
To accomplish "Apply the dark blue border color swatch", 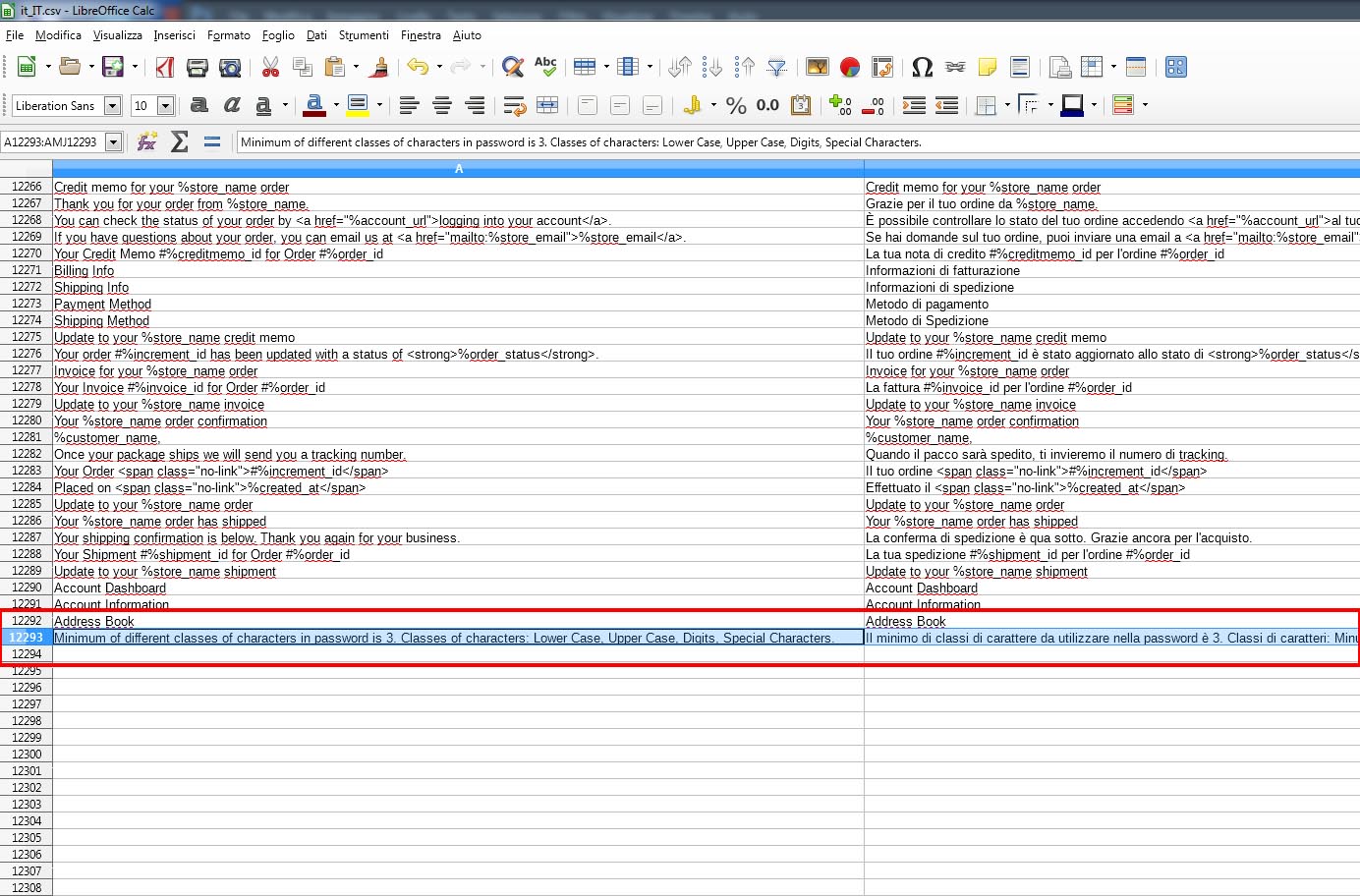I will 1072,105.
